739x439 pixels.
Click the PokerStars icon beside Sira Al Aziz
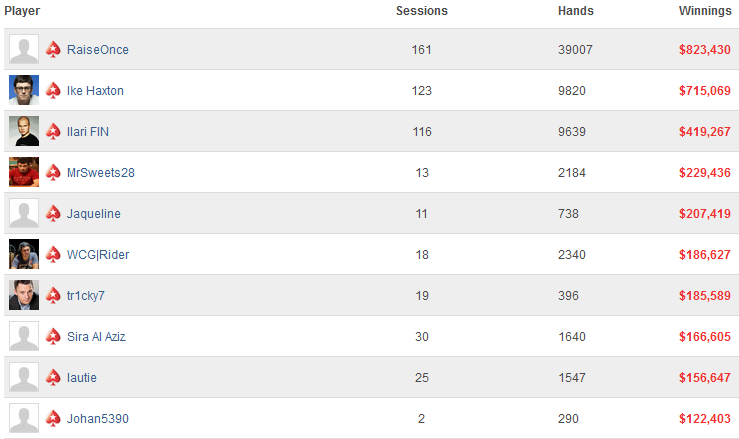[x=53, y=336]
